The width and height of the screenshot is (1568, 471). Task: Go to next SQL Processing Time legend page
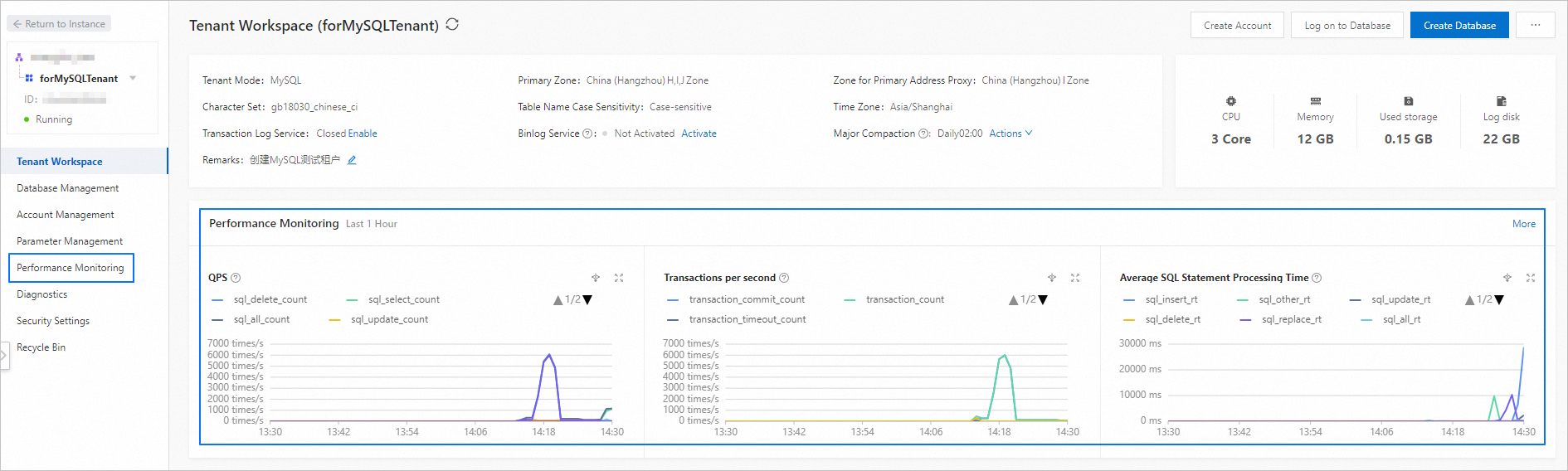(x=1499, y=300)
